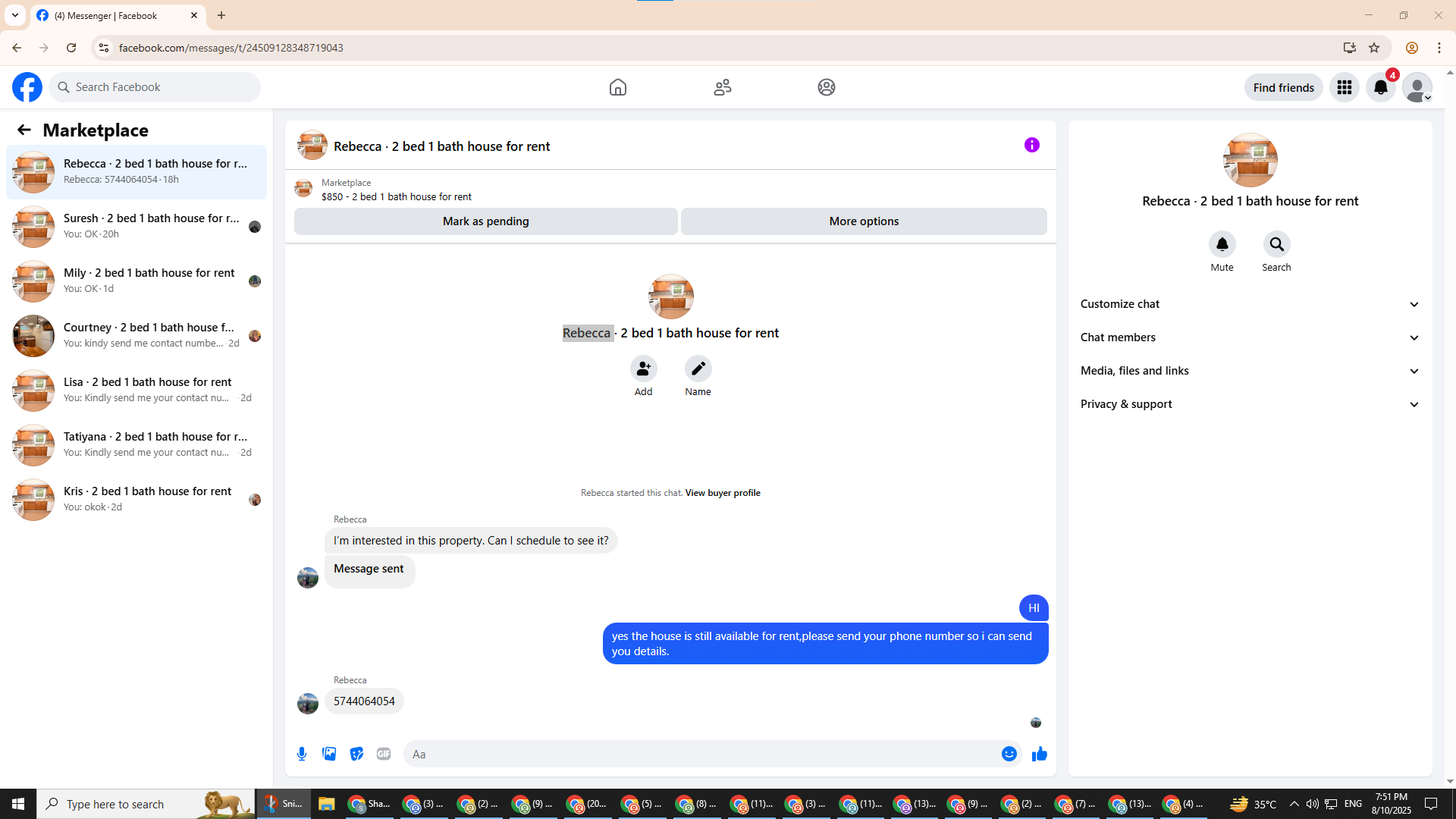Viewport: 1456px width, 819px height.
Task: Click the purple conversation info icon
Action: coord(1031,145)
